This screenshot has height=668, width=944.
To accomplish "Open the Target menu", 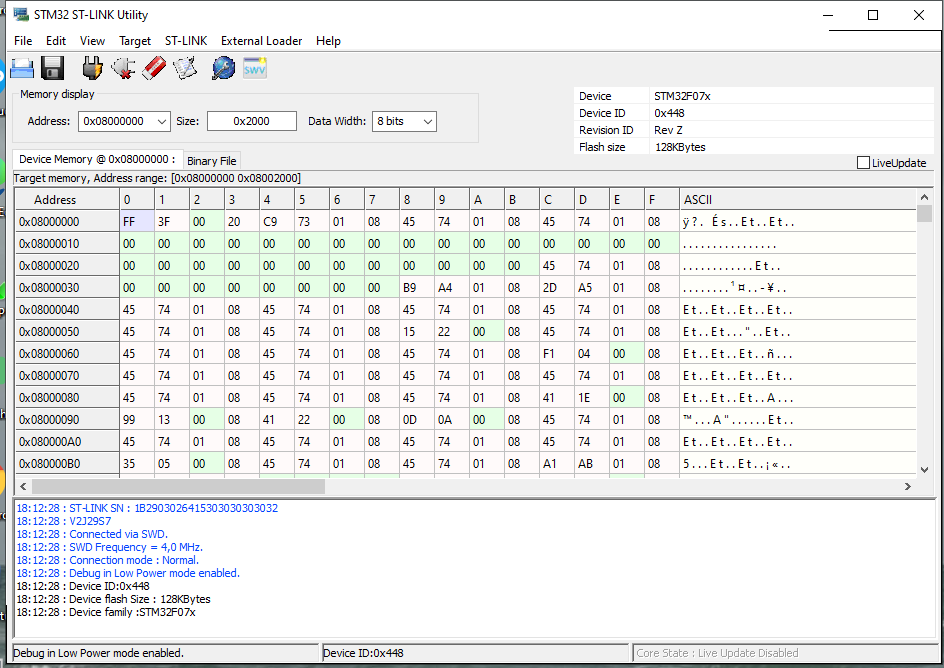I will (135, 41).
